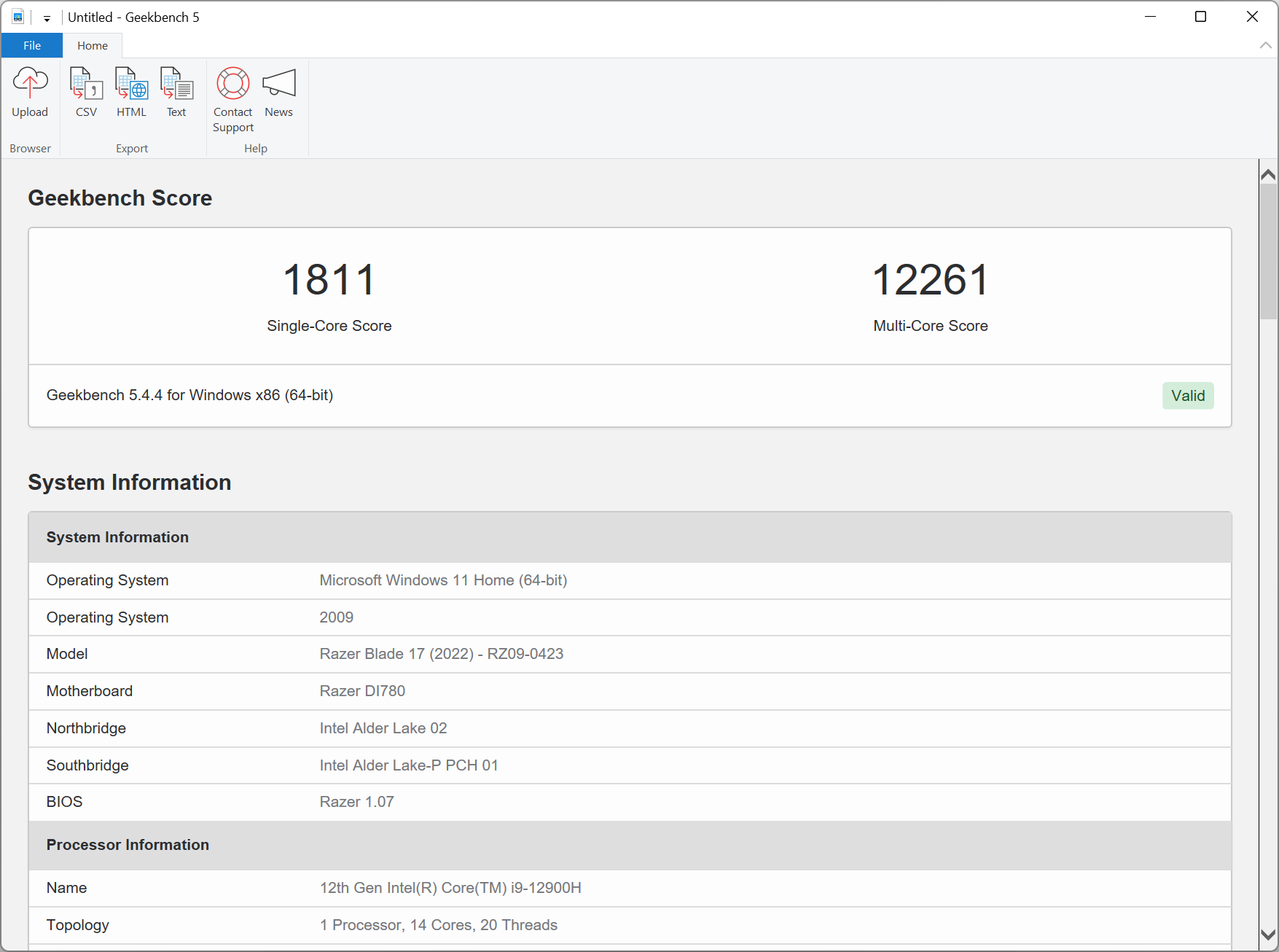Click the Processor Information header
This screenshot has width=1279, height=952.
(630, 845)
